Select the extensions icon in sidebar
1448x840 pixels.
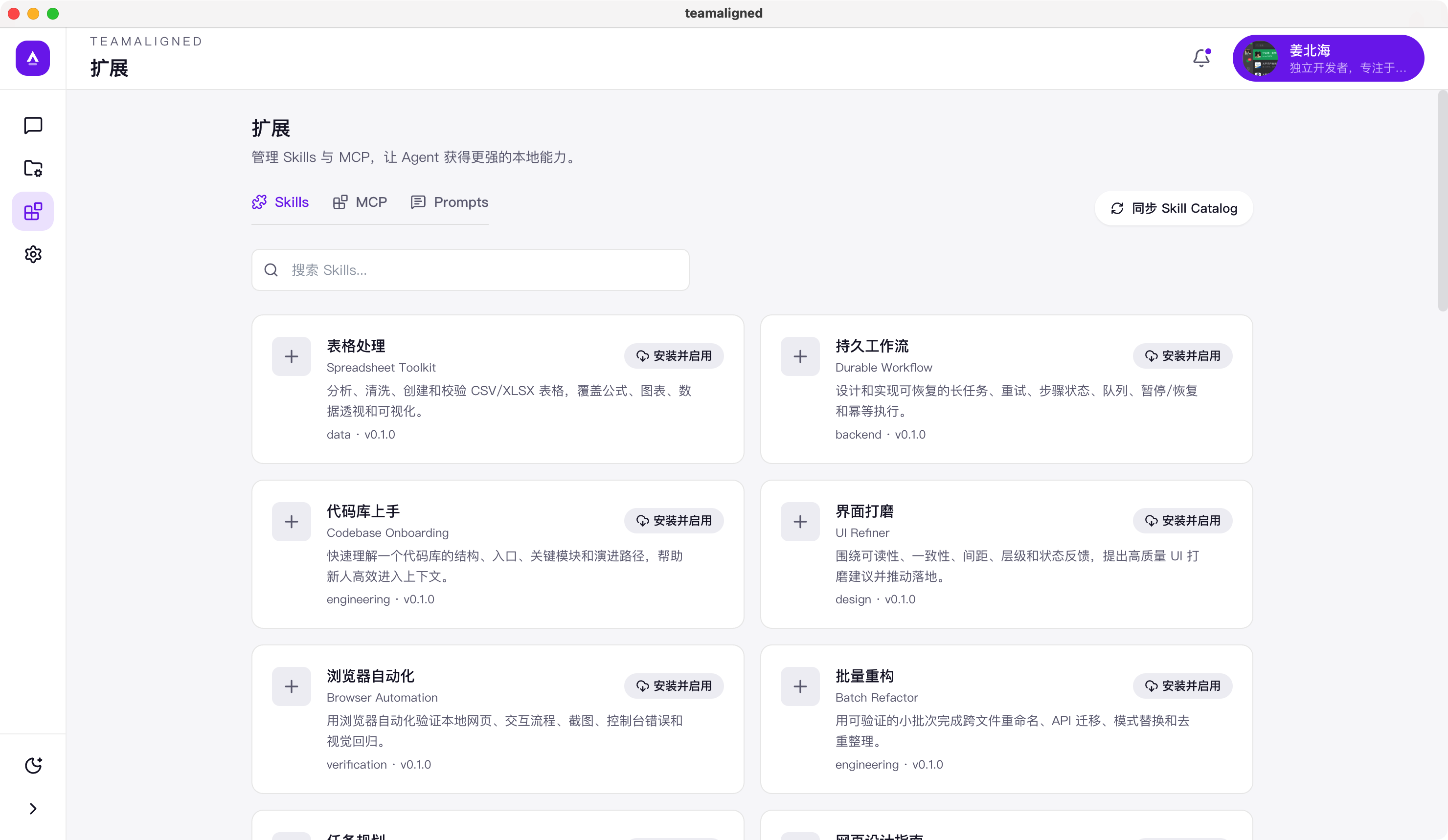tap(33, 211)
